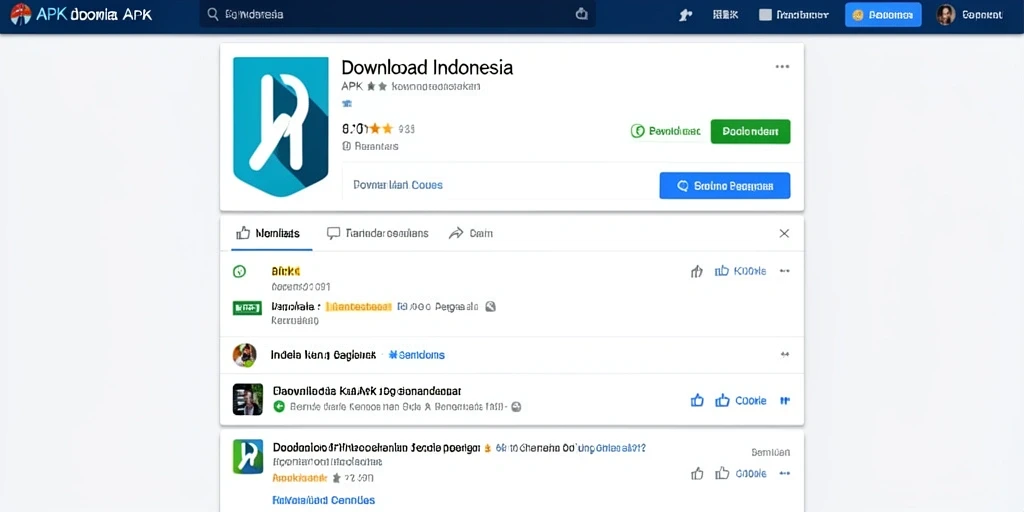Click the magnifier icon in the search bar

(x=212, y=14)
